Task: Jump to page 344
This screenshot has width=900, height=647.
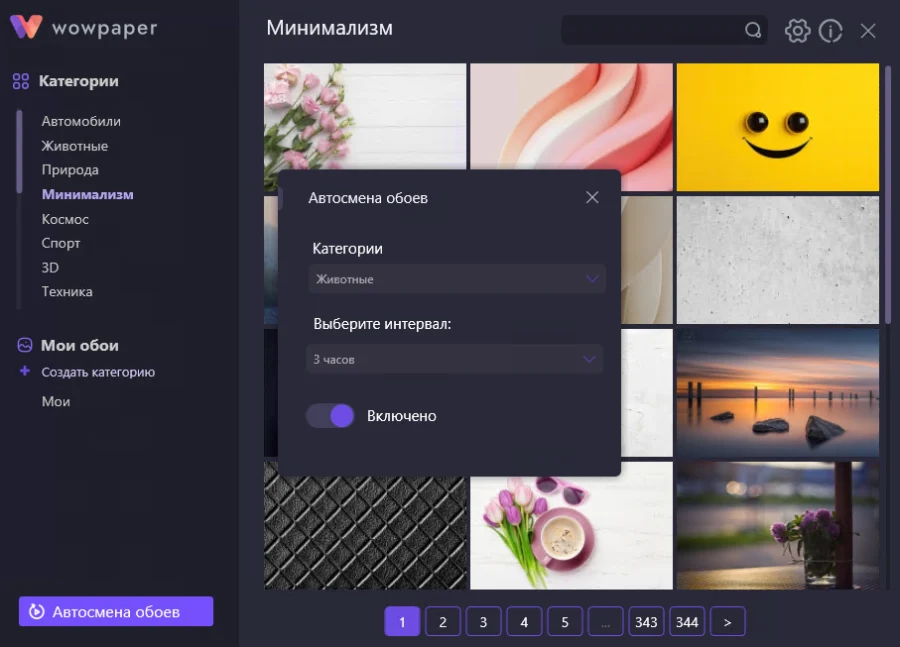Action: tap(687, 622)
